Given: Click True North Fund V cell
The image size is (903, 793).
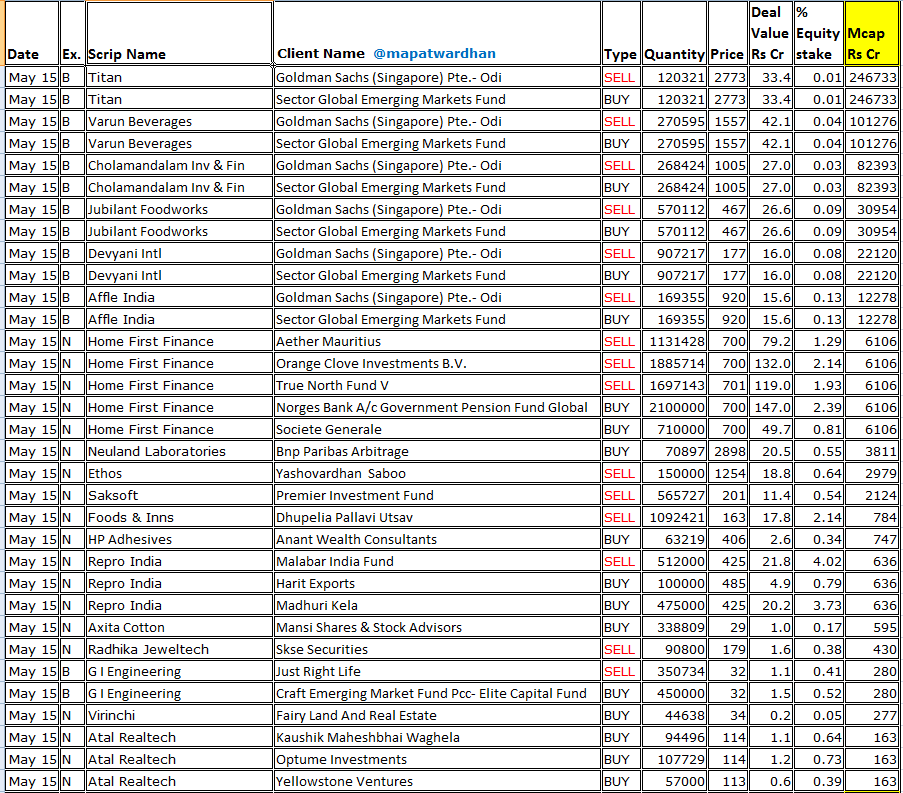Looking at the screenshot, I should click(x=437, y=385).
